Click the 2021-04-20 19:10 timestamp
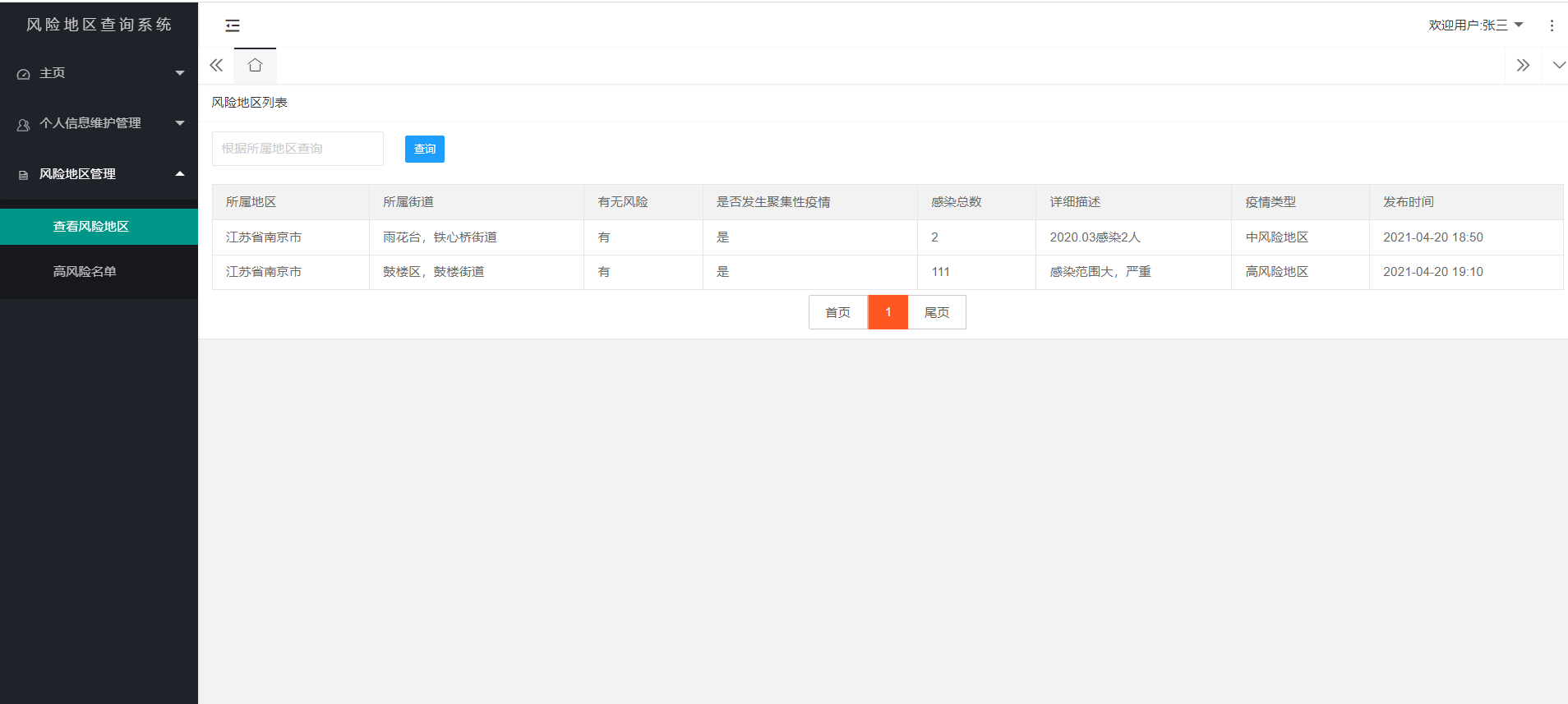1568x704 pixels. 1433,272
